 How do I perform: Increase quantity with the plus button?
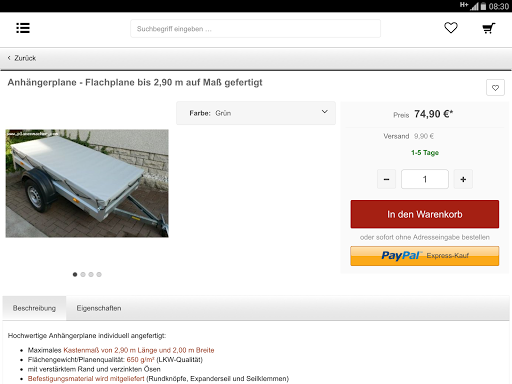[463, 179]
